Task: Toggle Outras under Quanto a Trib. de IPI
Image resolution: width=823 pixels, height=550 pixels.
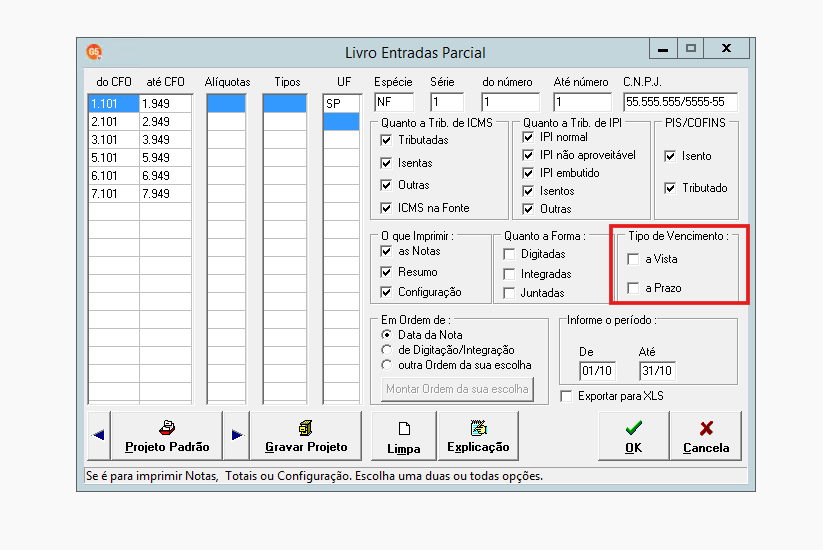Action: tap(528, 209)
